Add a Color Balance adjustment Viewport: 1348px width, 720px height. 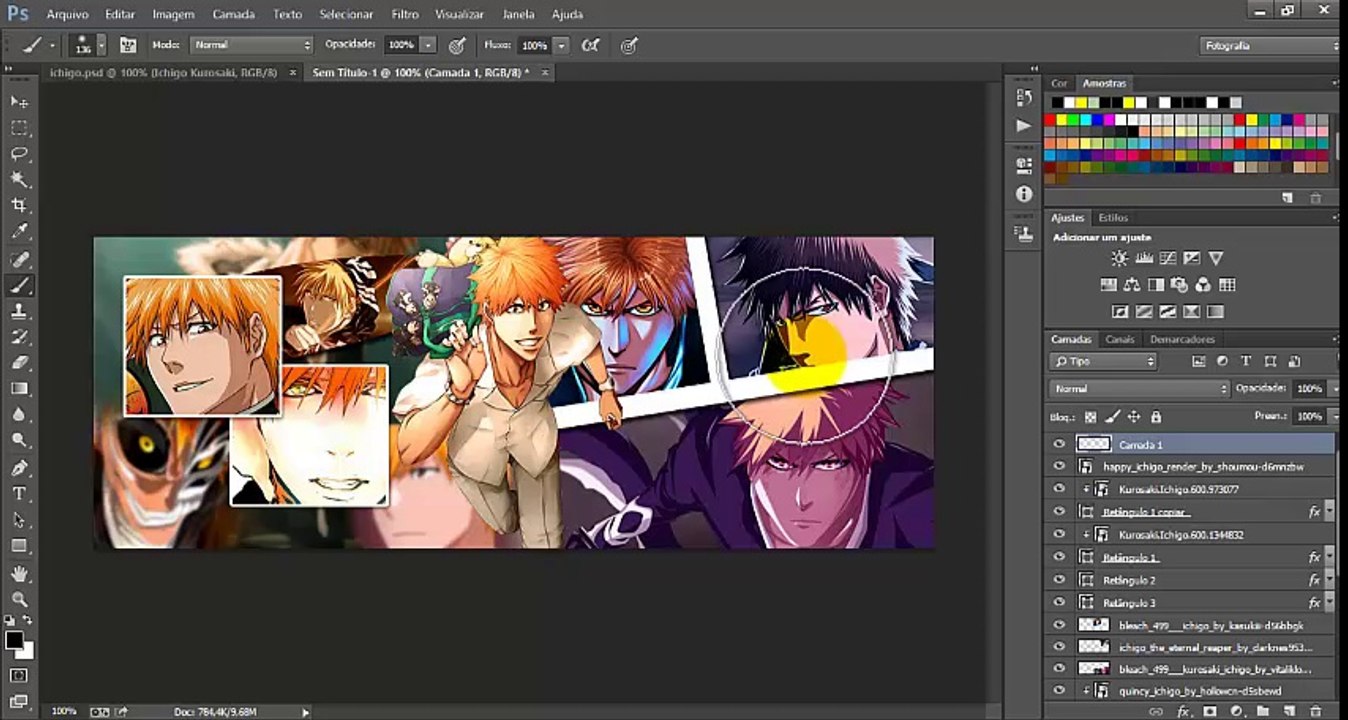1132,285
